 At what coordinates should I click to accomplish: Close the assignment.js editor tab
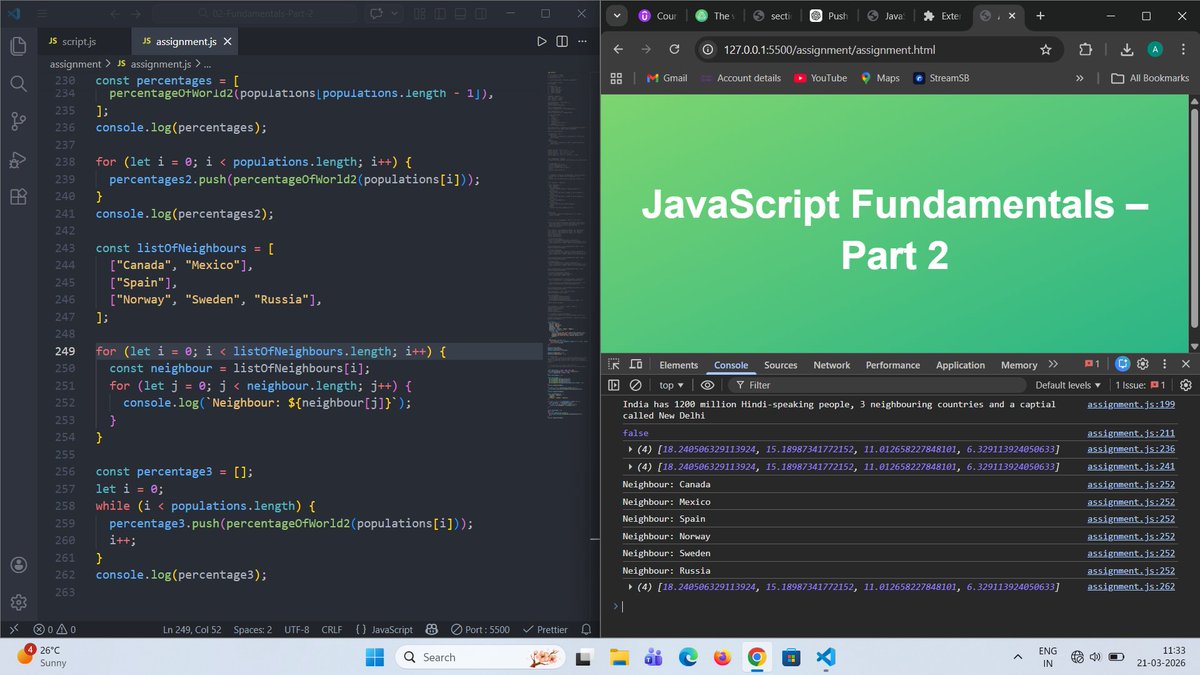click(x=227, y=42)
